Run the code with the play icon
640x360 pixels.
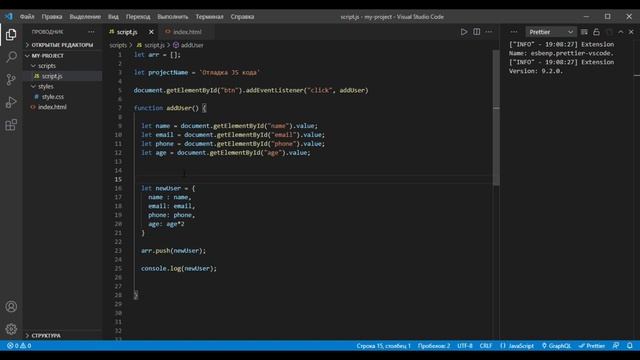[464, 32]
